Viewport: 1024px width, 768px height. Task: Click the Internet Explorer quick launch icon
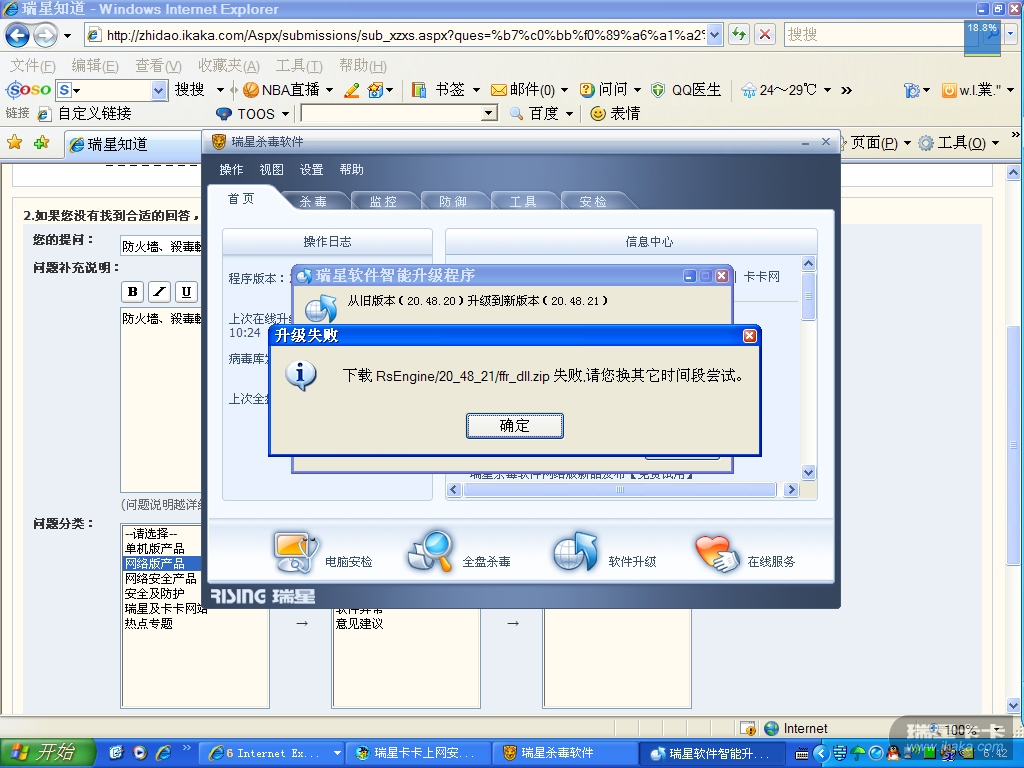(163, 753)
